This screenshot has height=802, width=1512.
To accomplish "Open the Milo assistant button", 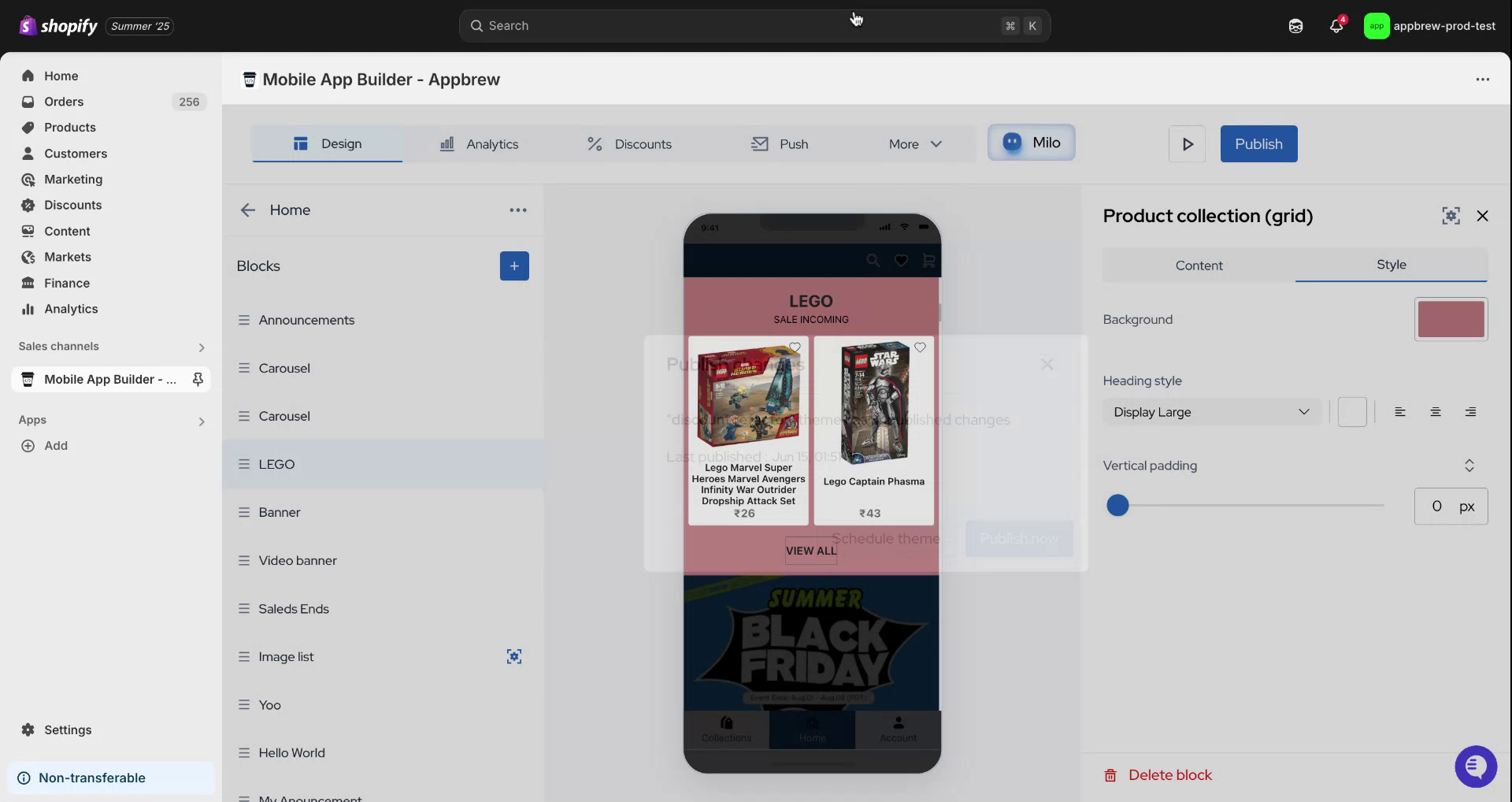I will coord(1031,143).
